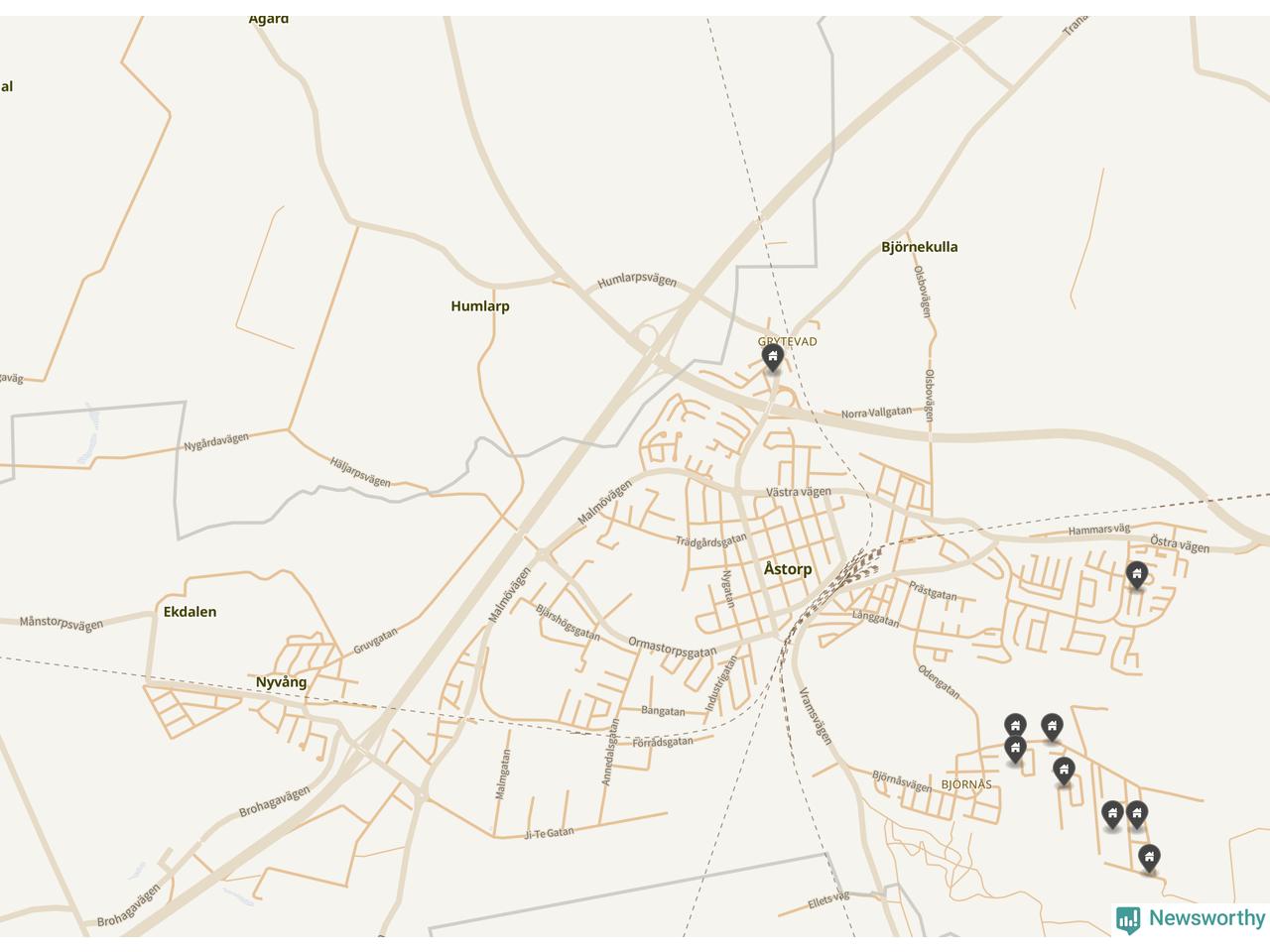Click the southernmost house marker on the map
The image size is (1270, 952).
[x=1149, y=858]
